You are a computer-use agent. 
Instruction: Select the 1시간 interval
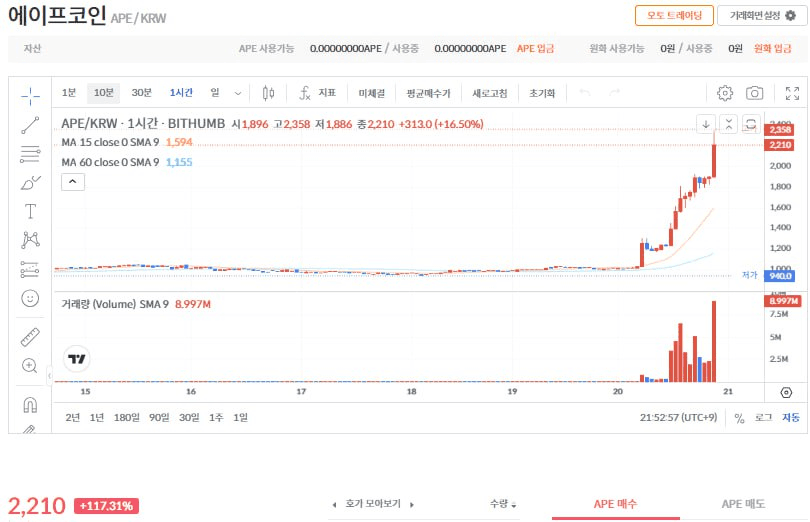pos(181,93)
